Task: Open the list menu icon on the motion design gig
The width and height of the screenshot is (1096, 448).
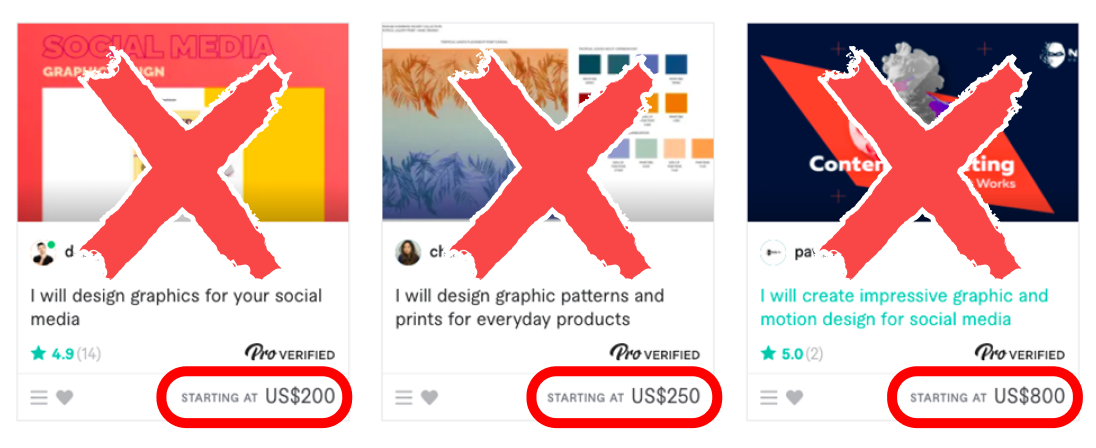Action: point(769,398)
